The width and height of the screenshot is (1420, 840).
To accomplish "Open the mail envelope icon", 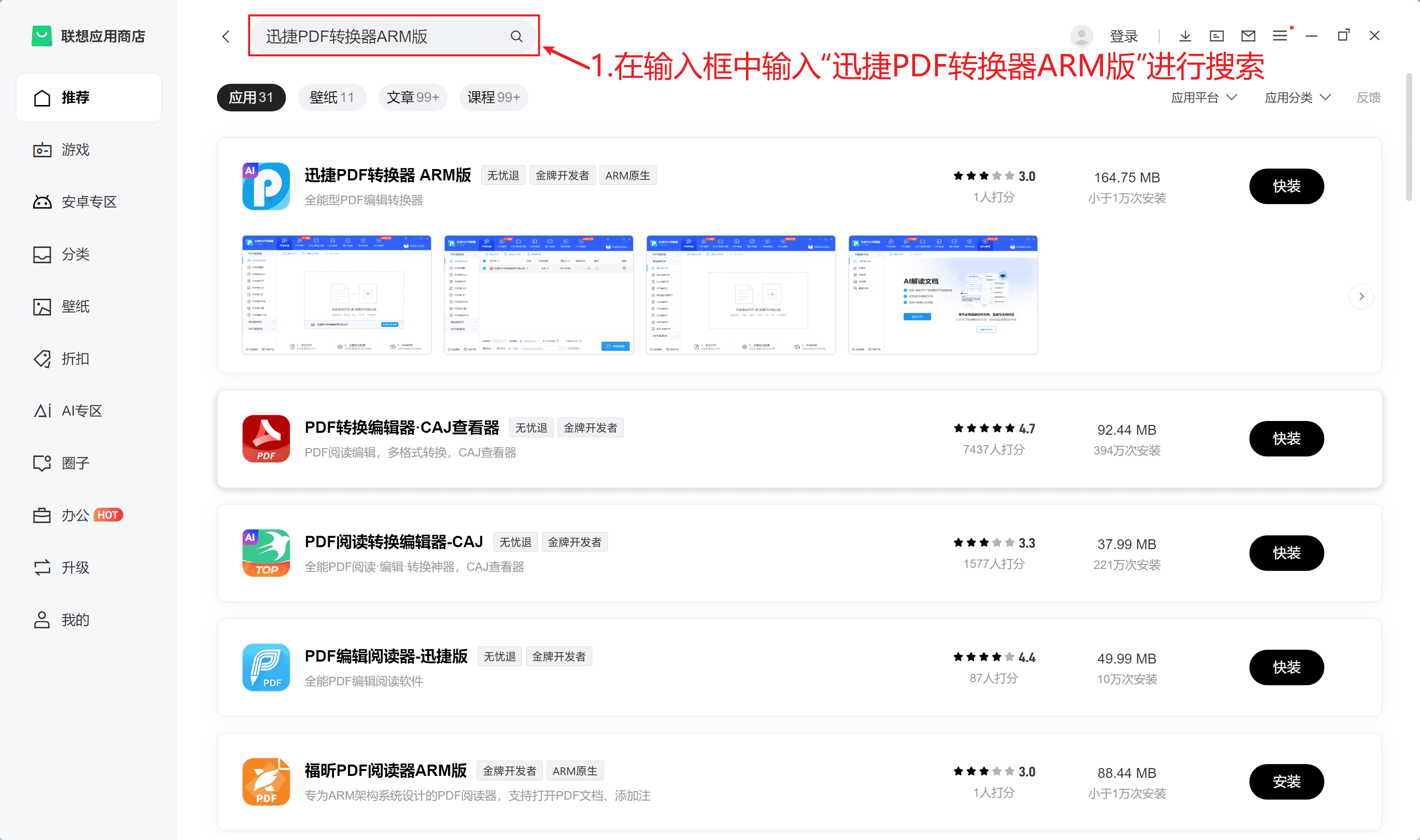I will click(x=1248, y=36).
